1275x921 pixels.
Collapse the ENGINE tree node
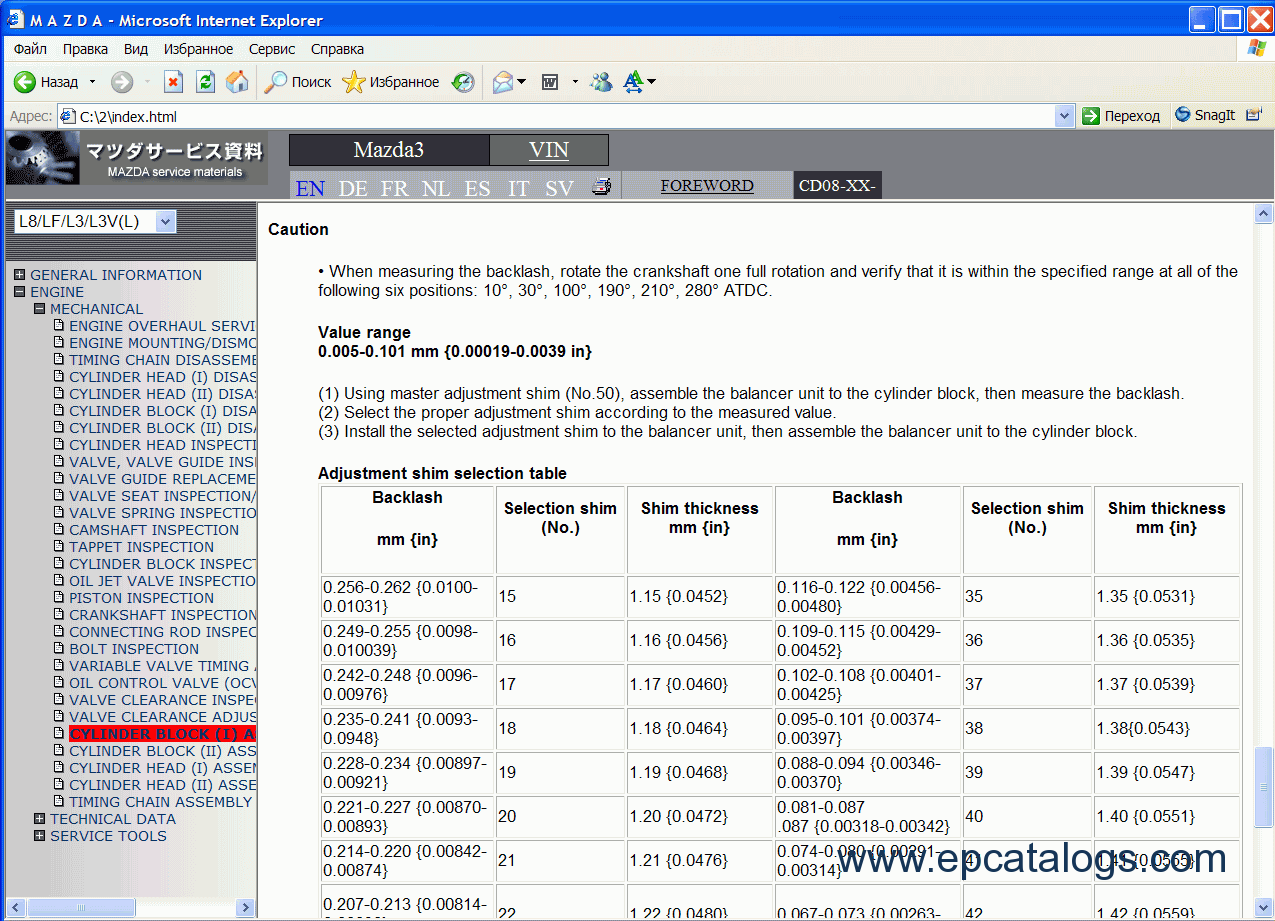(x=20, y=292)
